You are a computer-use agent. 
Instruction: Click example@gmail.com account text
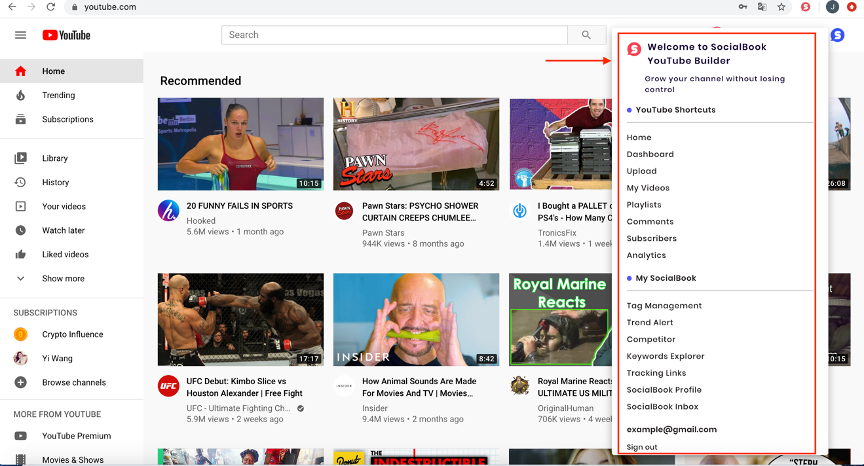tap(672, 430)
